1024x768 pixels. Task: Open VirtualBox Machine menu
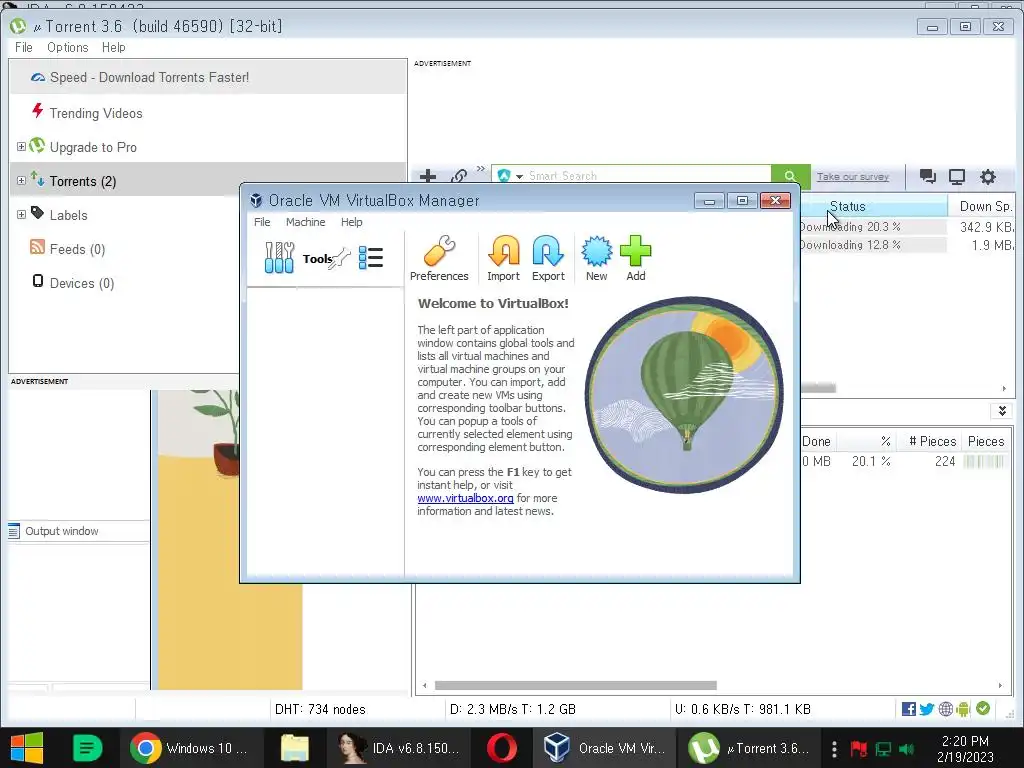[x=305, y=222]
